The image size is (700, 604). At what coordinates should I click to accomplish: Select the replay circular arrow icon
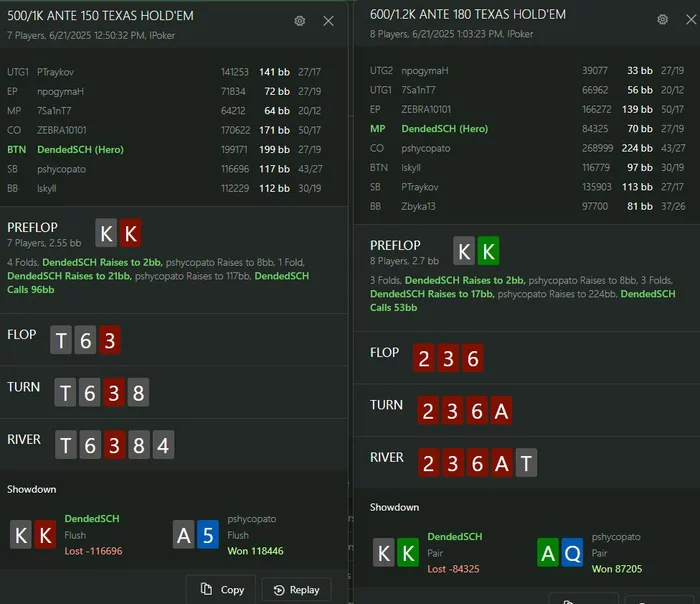point(279,590)
